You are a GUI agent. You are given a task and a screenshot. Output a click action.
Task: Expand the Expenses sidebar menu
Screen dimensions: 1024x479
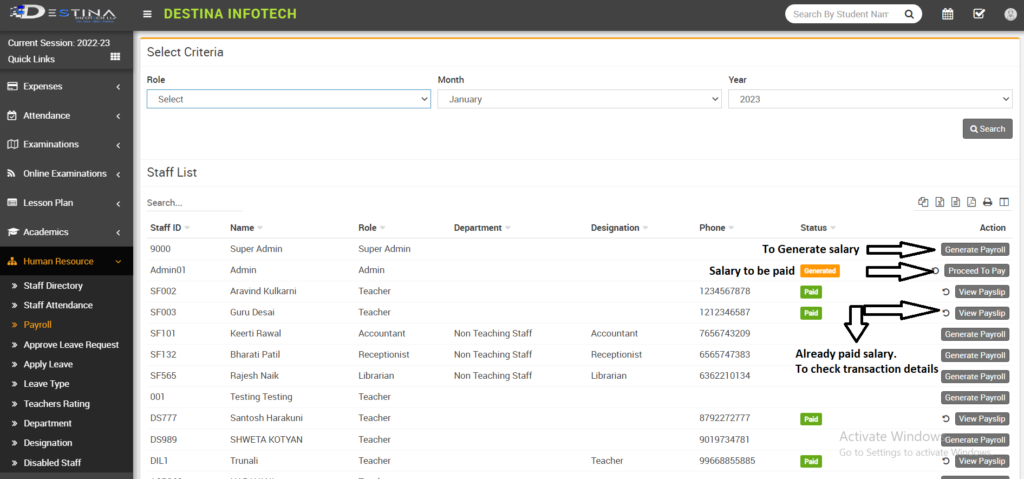[x=66, y=87]
